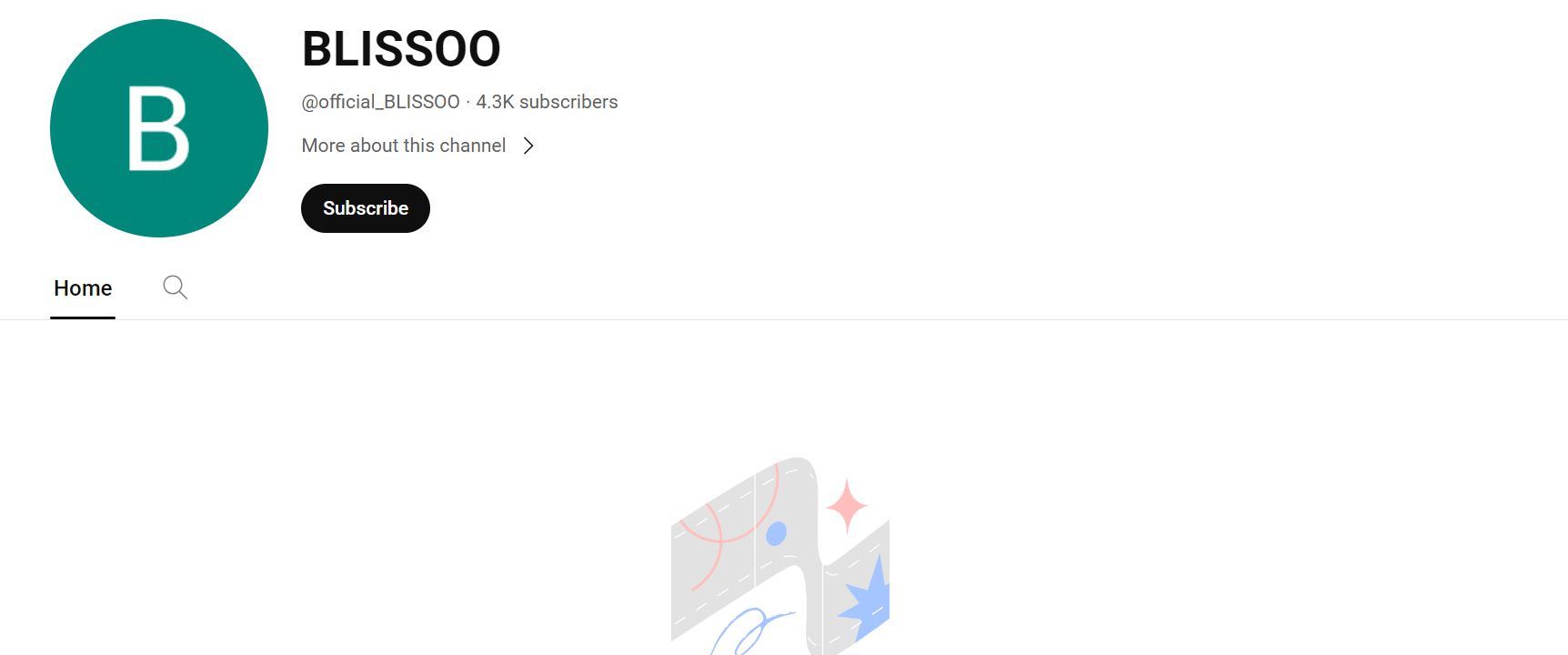The image size is (1568, 655).
Task: Click the underline indicator beneath Home
Action: [x=83, y=317]
